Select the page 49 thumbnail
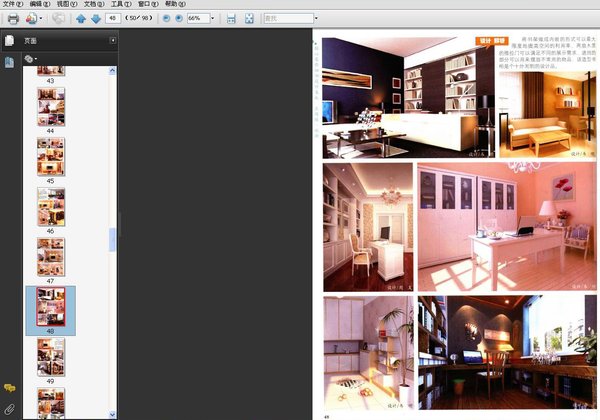The height and width of the screenshot is (420, 600). [x=51, y=357]
